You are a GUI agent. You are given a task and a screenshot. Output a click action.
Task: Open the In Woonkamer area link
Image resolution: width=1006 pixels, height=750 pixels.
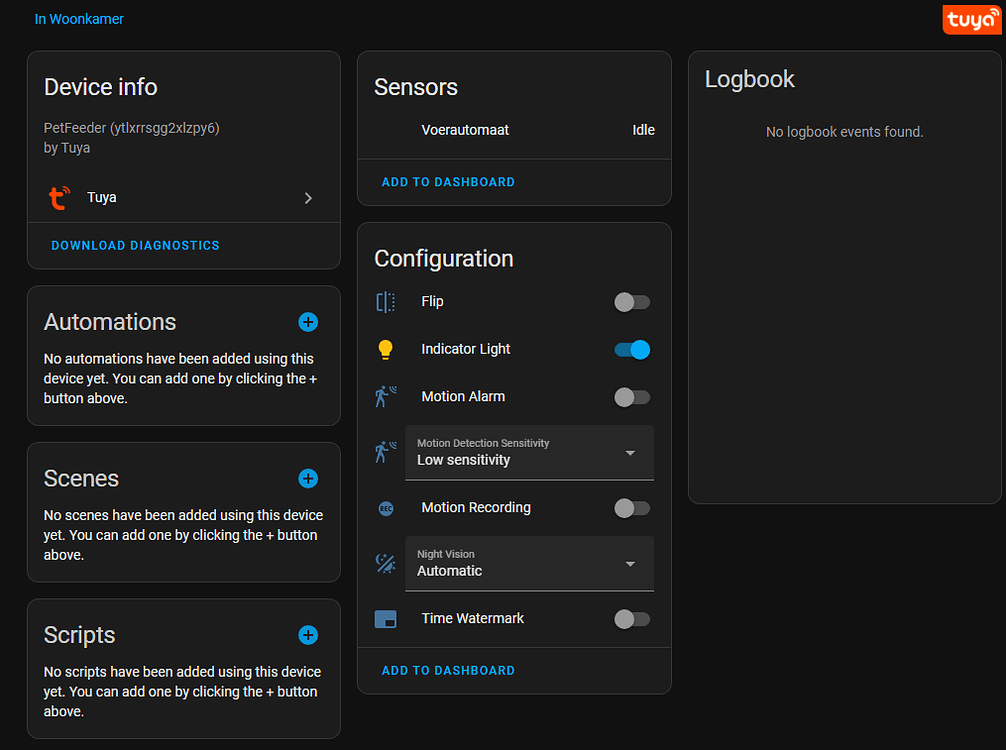tap(79, 19)
